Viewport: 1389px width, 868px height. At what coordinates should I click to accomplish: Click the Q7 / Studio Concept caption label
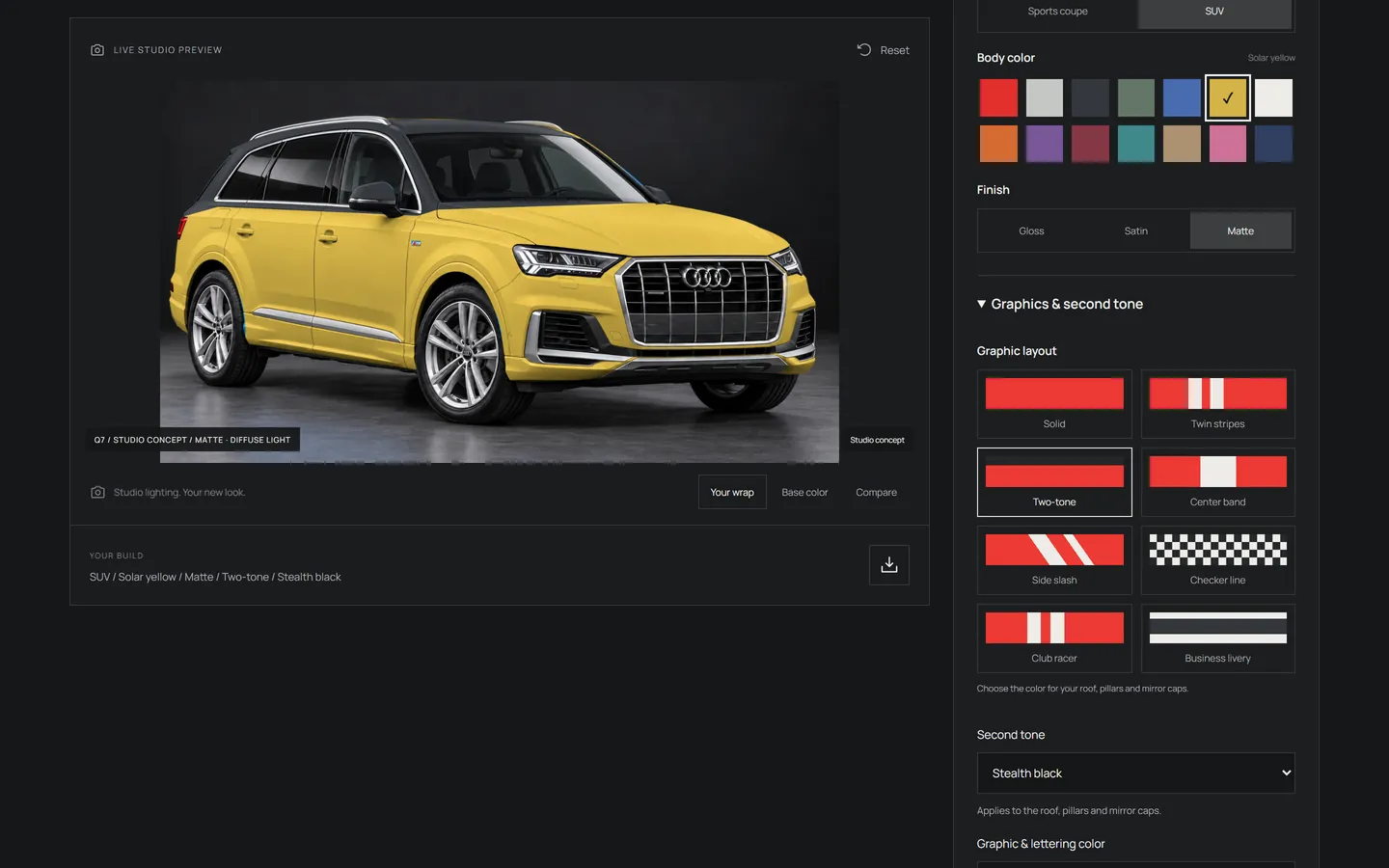click(192, 440)
